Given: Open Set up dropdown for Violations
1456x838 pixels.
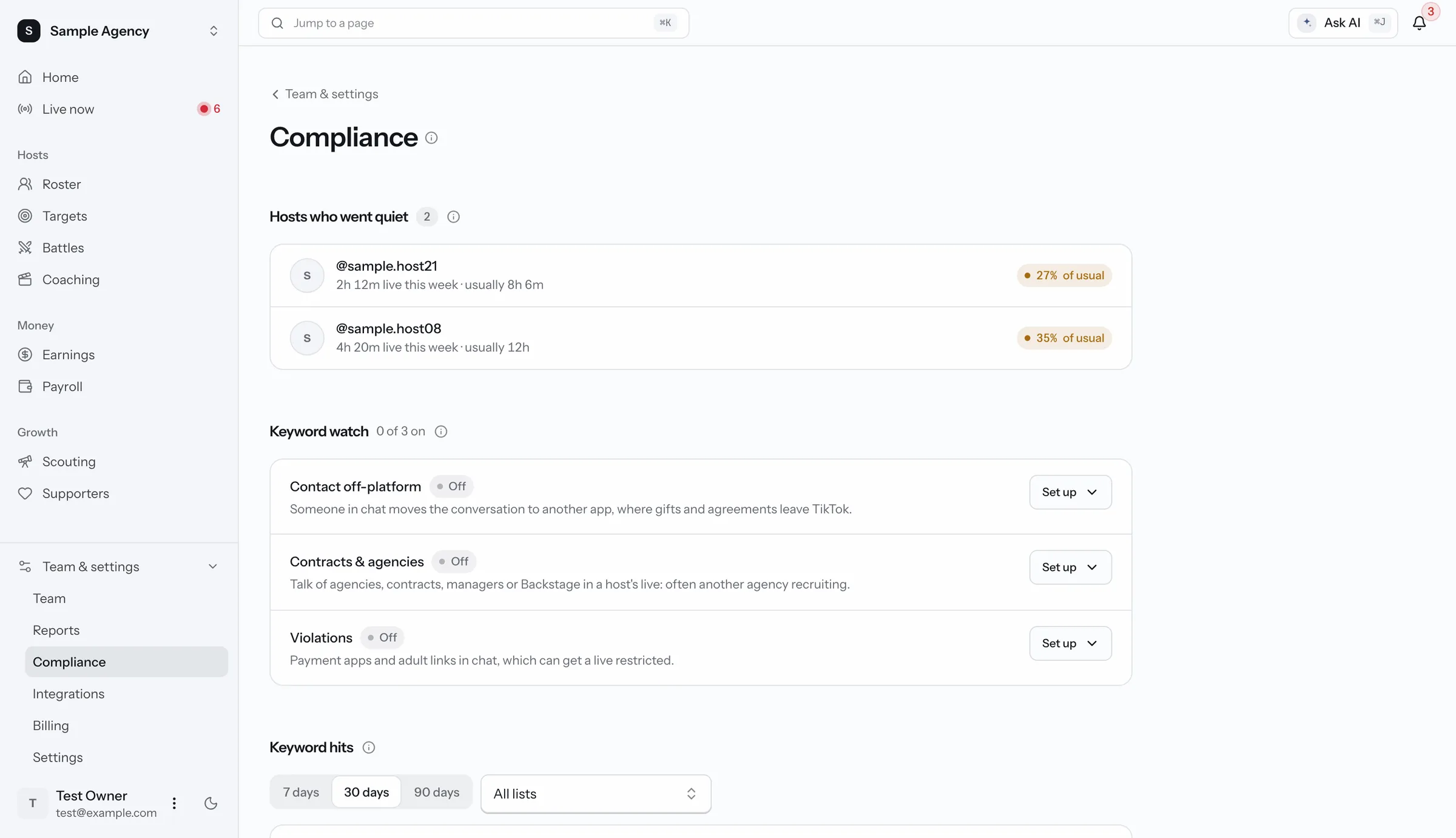Looking at the screenshot, I should (1070, 643).
